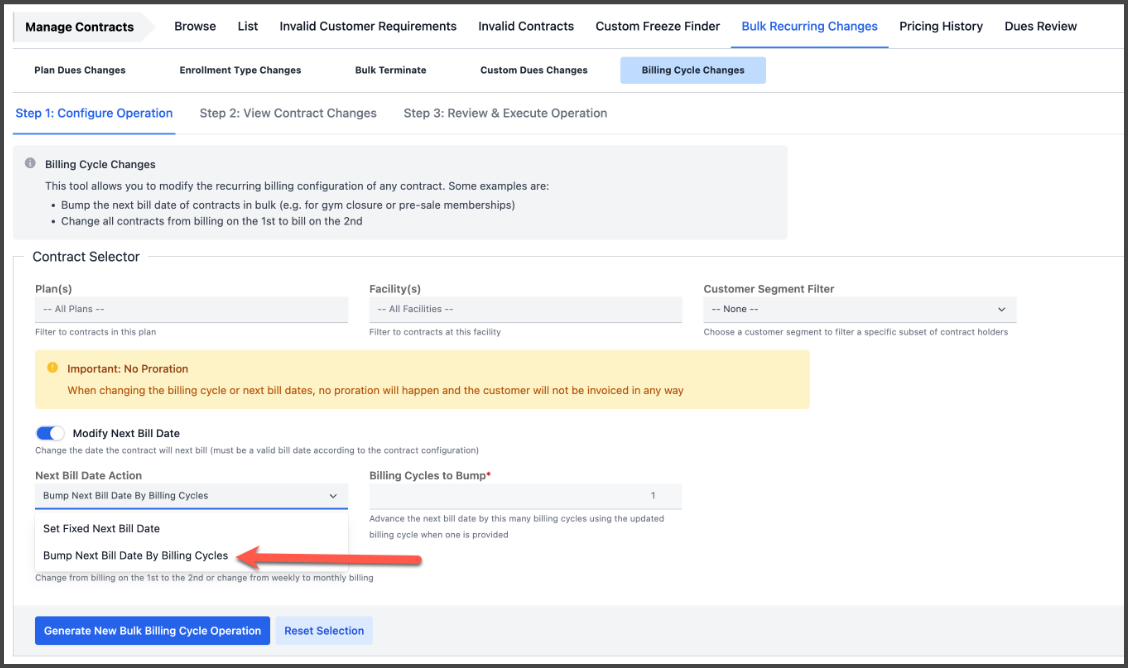Viewport: 1128px width, 668px height.
Task: Open the Plan(s) filter selector
Action: [191, 310]
